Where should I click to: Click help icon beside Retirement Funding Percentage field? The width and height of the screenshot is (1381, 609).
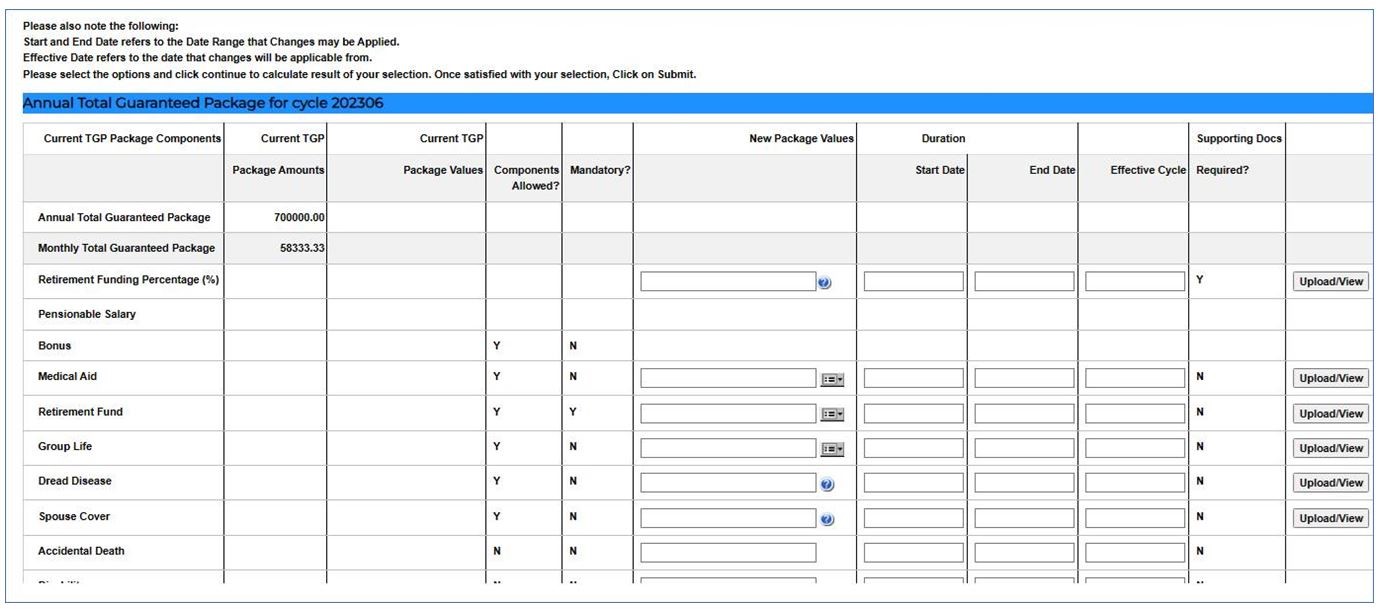pyautogui.click(x=824, y=284)
